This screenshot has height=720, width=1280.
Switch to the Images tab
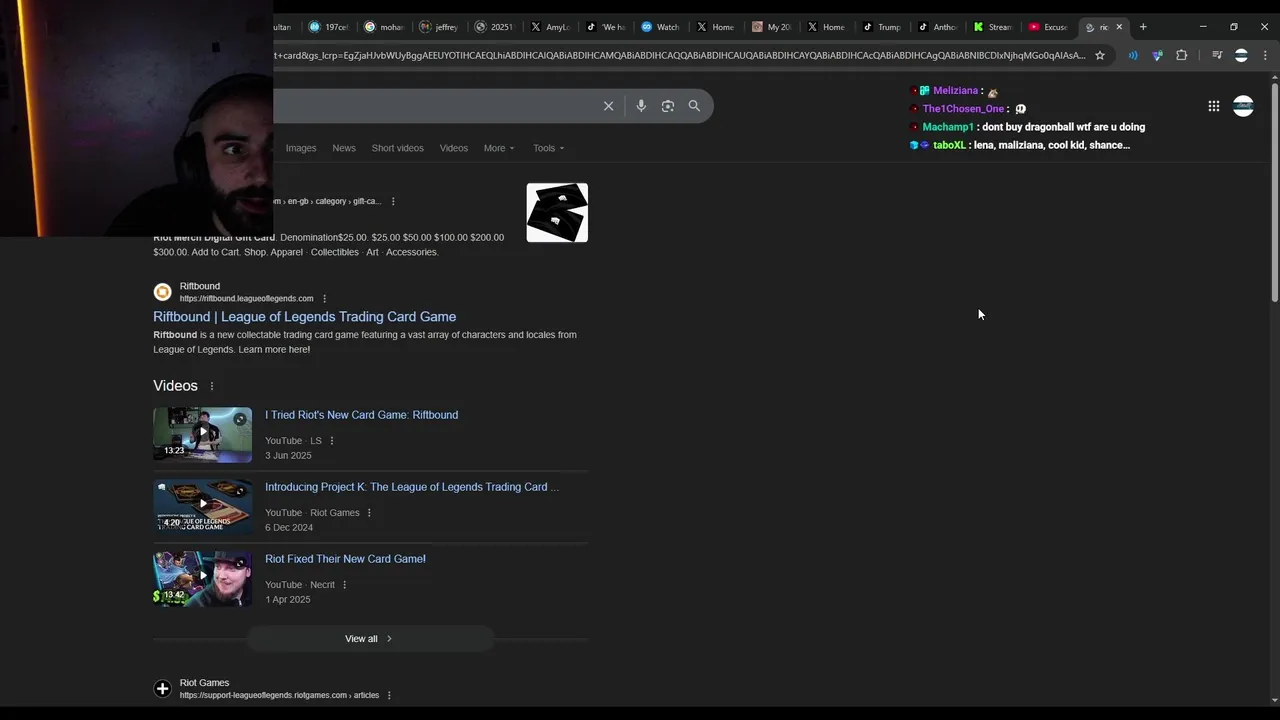(301, 148)
